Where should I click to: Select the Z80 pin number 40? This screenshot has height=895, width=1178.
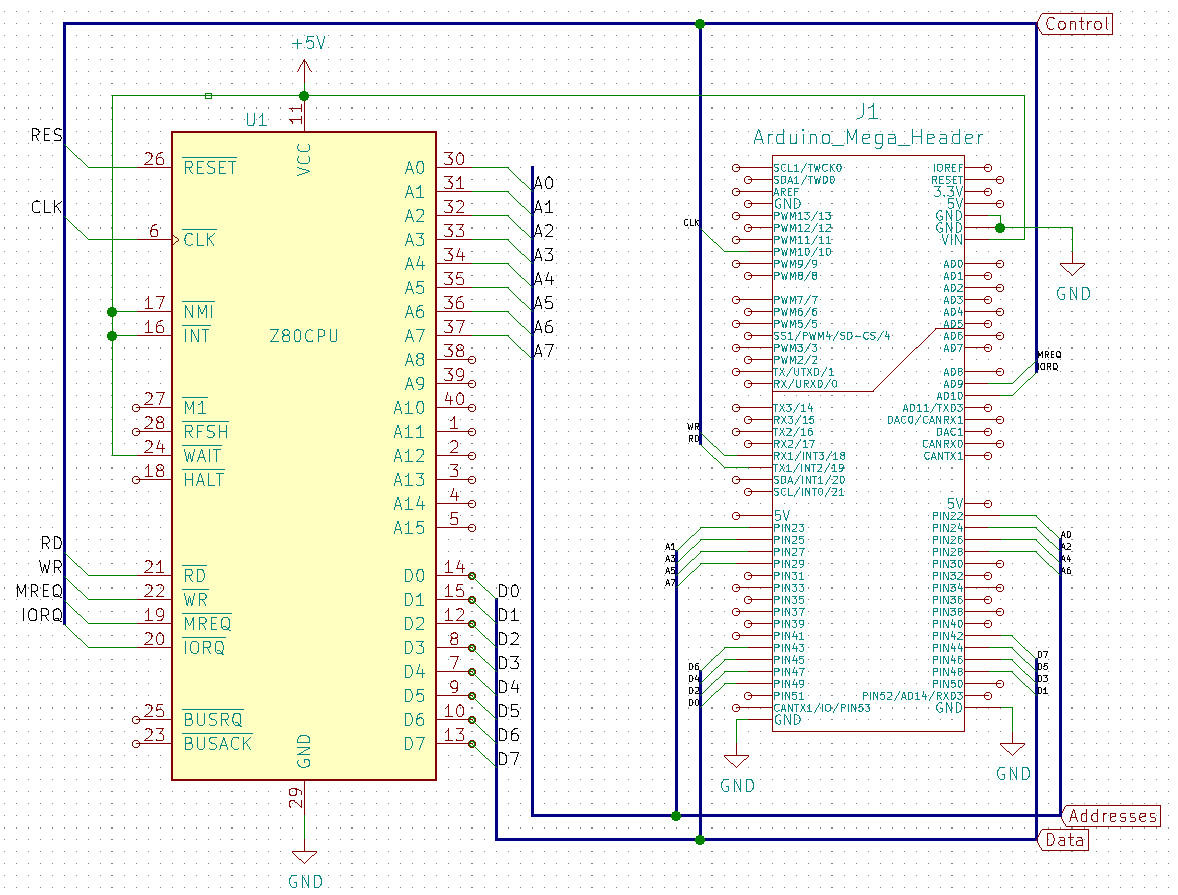pyautogui.click(x=454, y=398)
